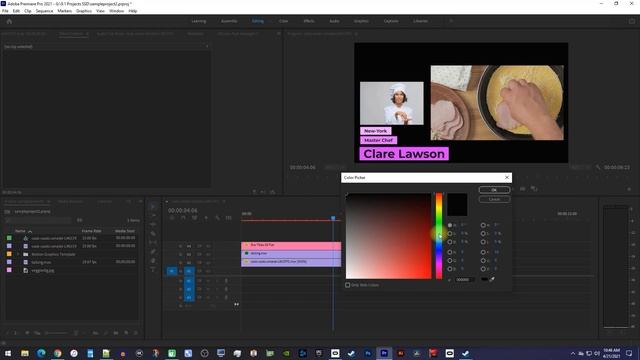The height and width of the screenshot is (360, 640).
Task: Click the Find icon in the Project panel footer
Action: tap(106, 333)
